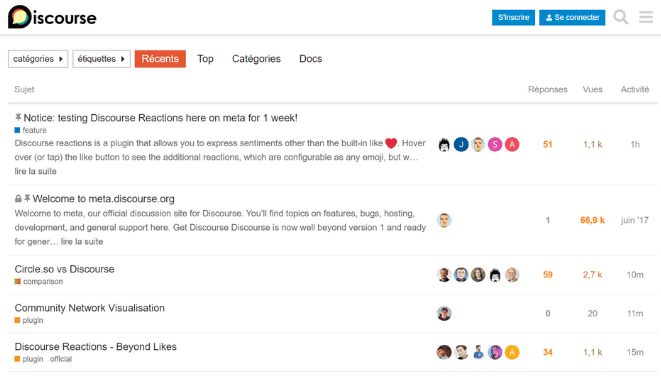Open pink S avatar on Notice topic
The image size is (661, 381).
[495, 145]
